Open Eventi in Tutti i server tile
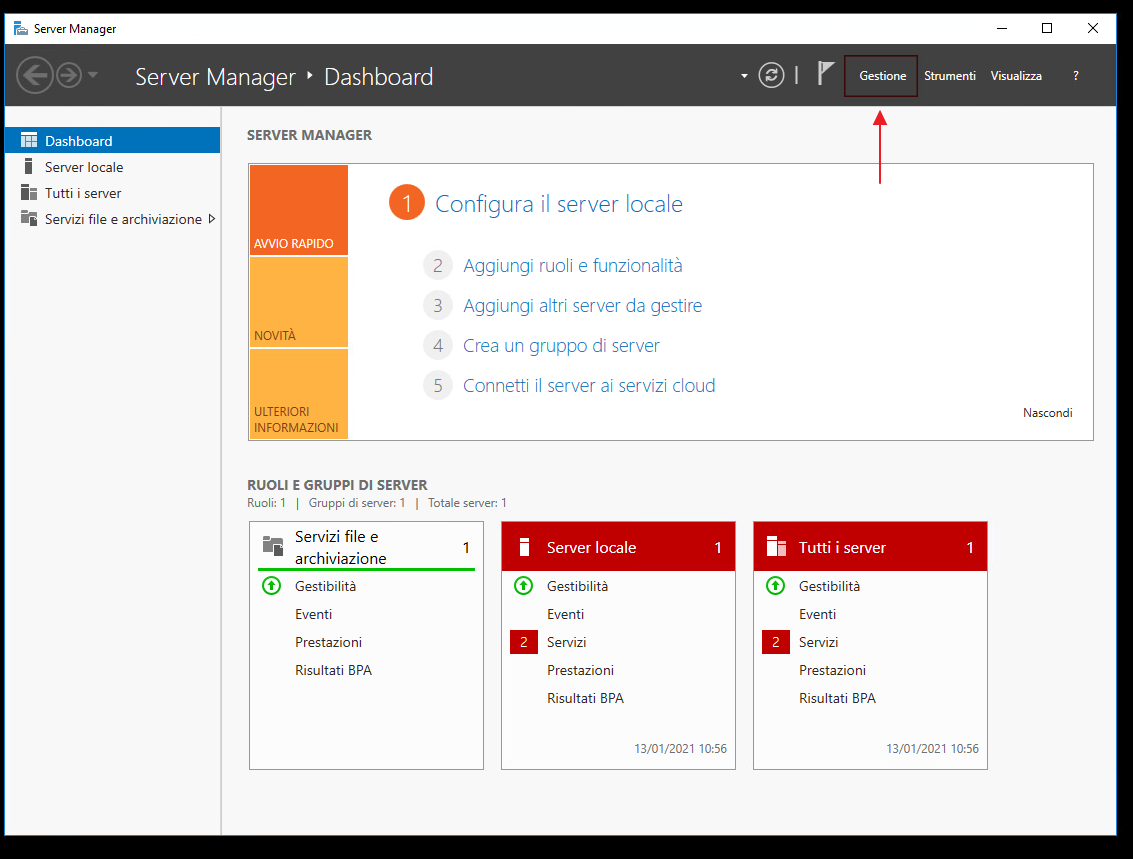Viewport: 1133px width, 859px height. pyautogui.click(x=817, y=614)
